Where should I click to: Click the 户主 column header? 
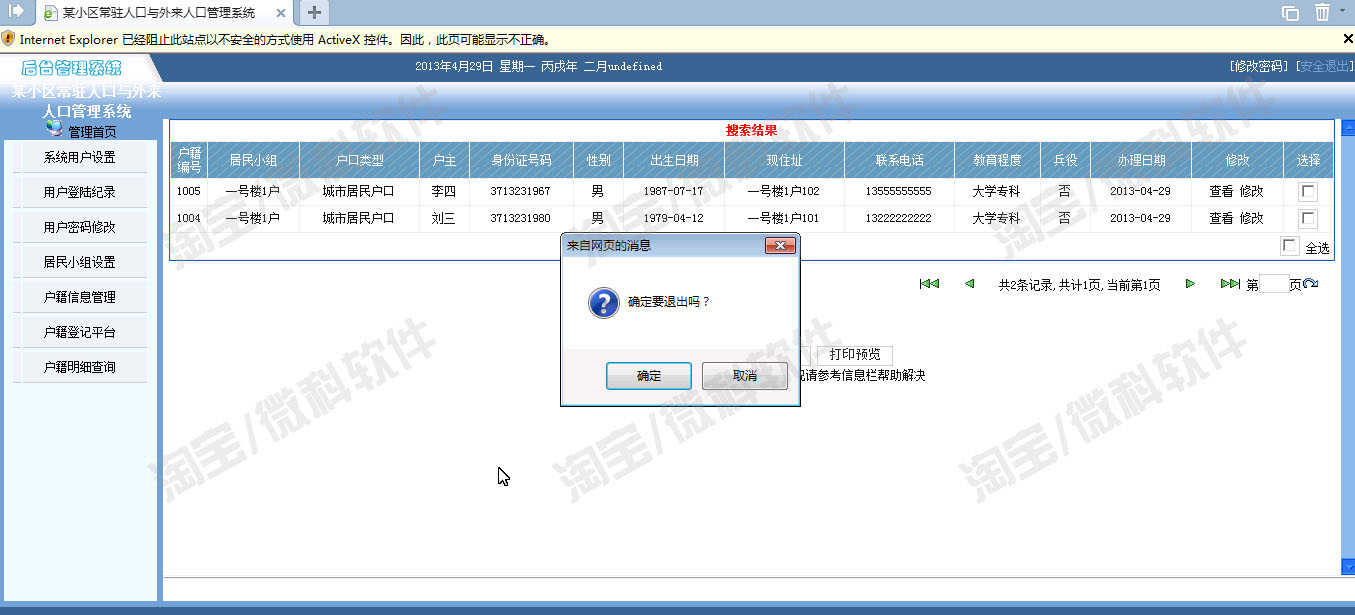(x=444, y=160)
